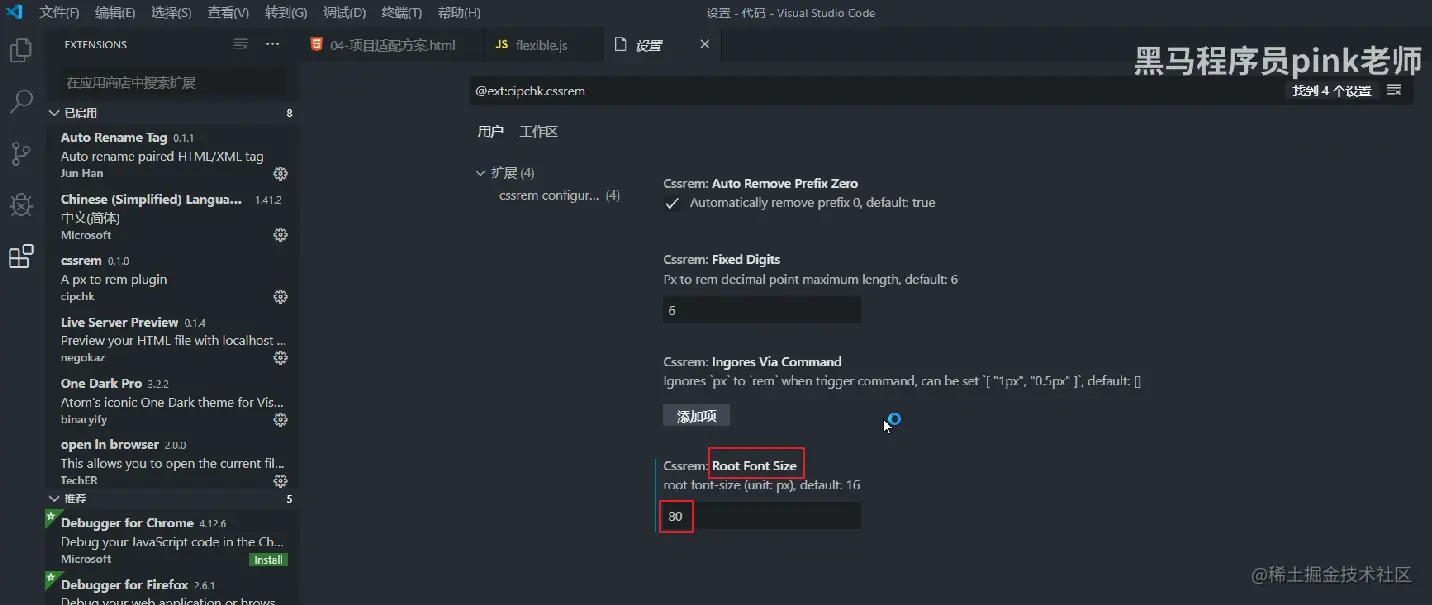The height and width of the screenshot is (605, 1432).
Task: Open the 调试(D) menu
Action: tap(344, 13)
